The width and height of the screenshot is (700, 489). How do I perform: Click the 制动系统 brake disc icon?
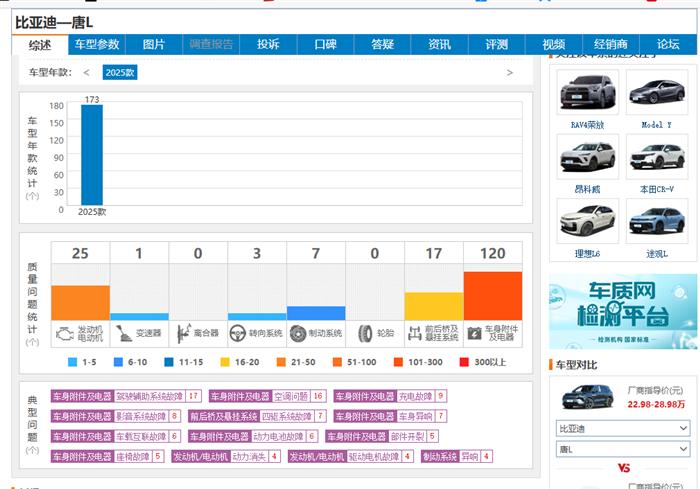[x=298, y=333]
